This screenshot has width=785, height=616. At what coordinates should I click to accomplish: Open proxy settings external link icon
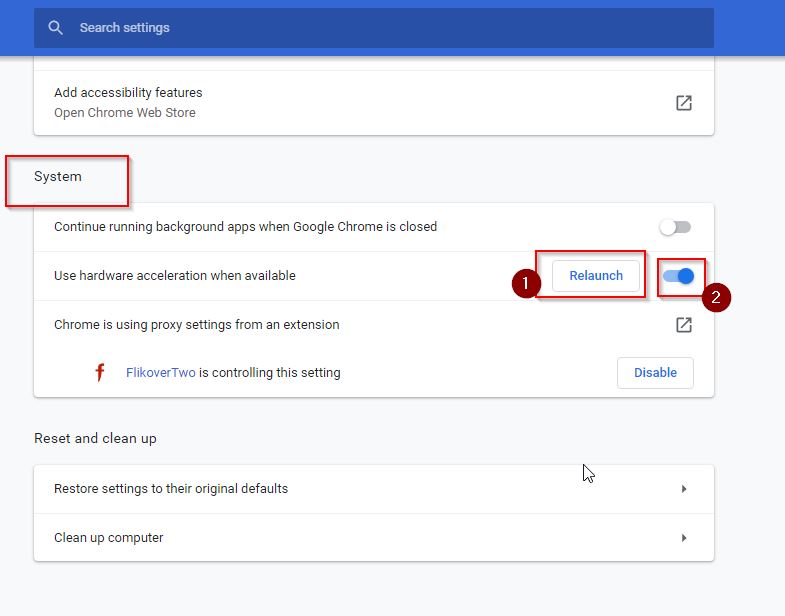click(x=683, y=325)
